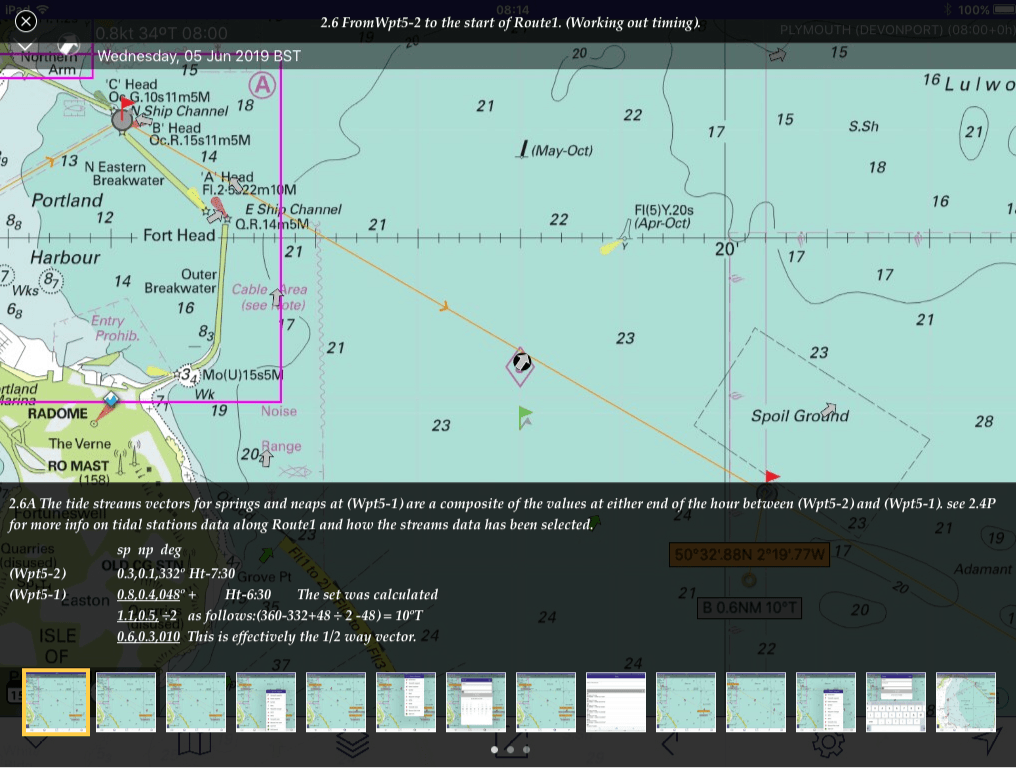Viewport: 1016px width, 768px height.
Task: Tap the blue diamond marker near RADOME
Action: [x=111, y=400]
